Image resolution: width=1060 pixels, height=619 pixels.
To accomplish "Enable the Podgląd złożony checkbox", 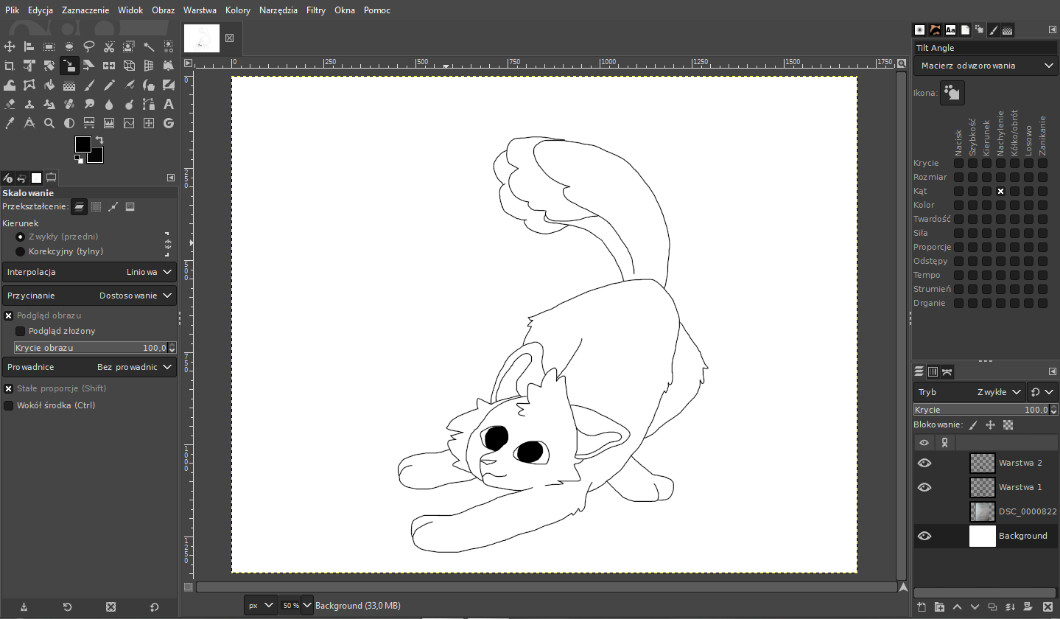I will pos(21,331).
